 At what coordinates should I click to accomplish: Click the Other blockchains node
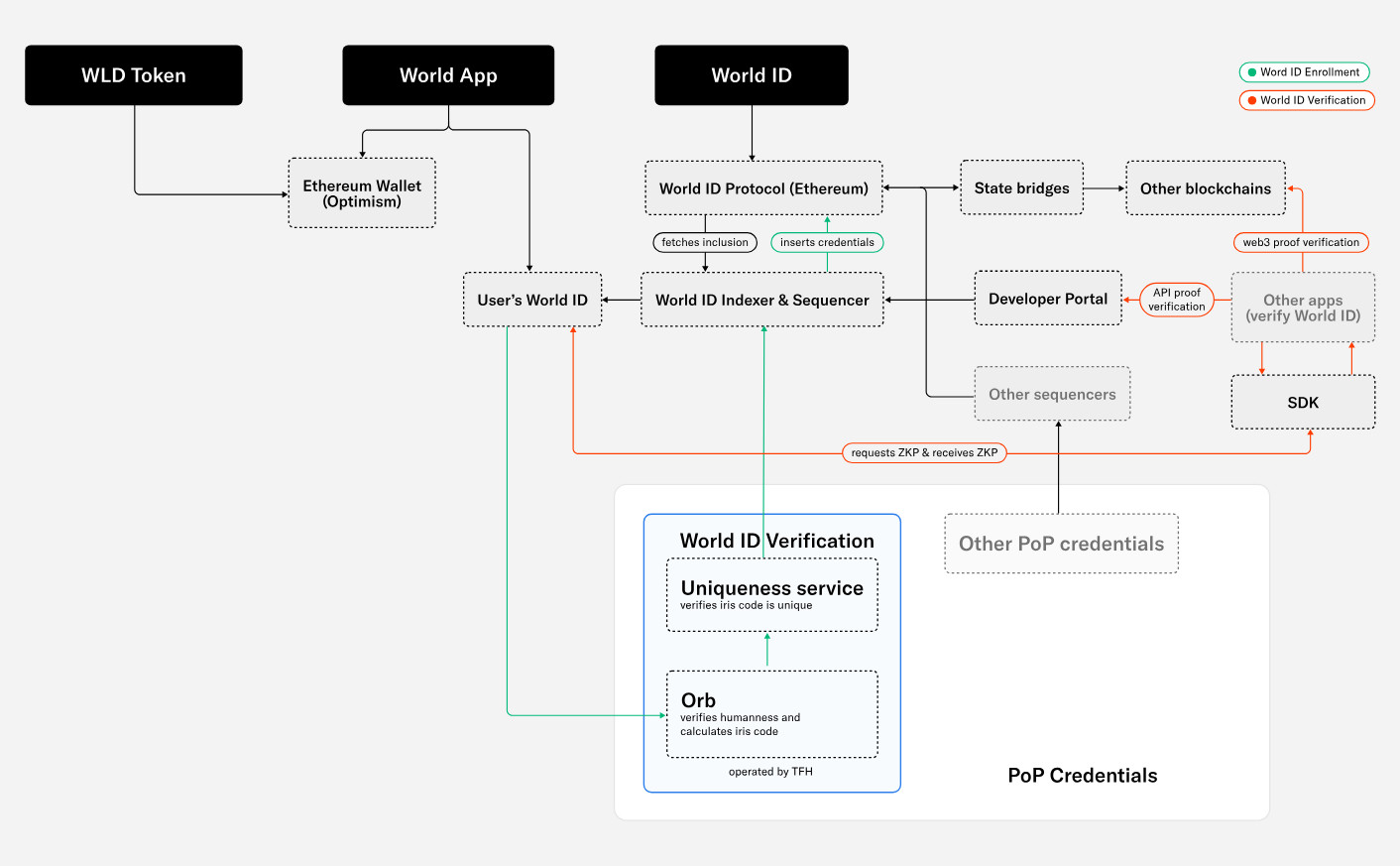click(1205, 188)
